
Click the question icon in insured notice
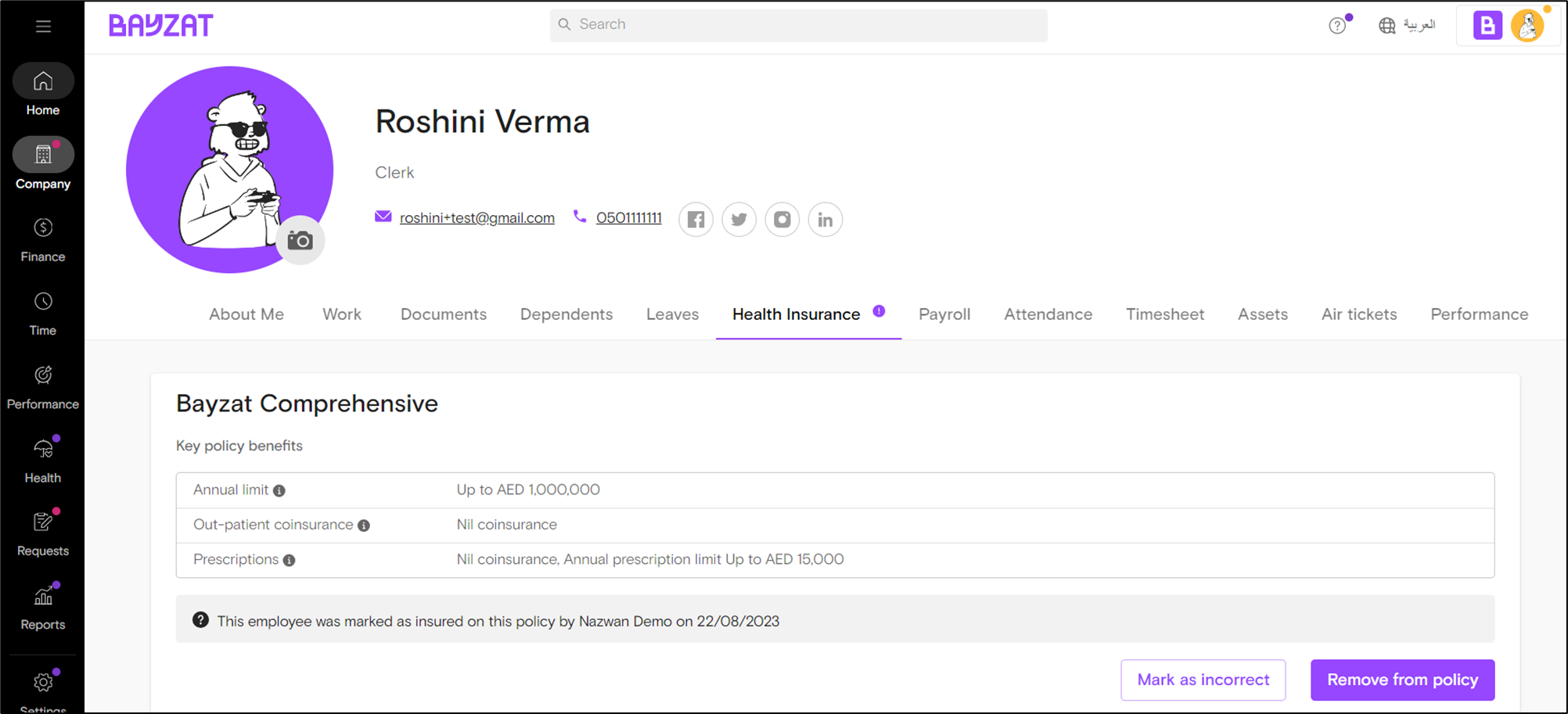click(201, 620)
